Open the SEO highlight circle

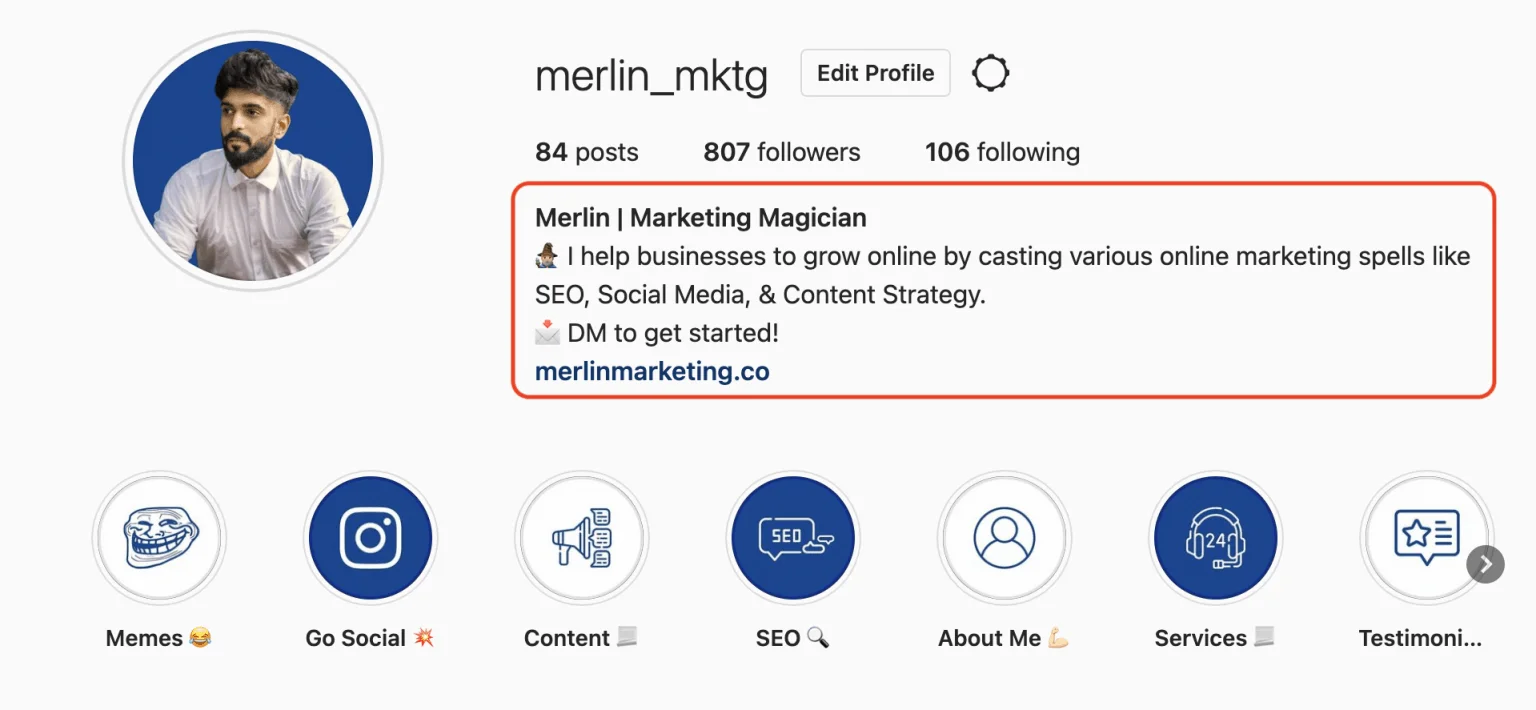[793, 538]
